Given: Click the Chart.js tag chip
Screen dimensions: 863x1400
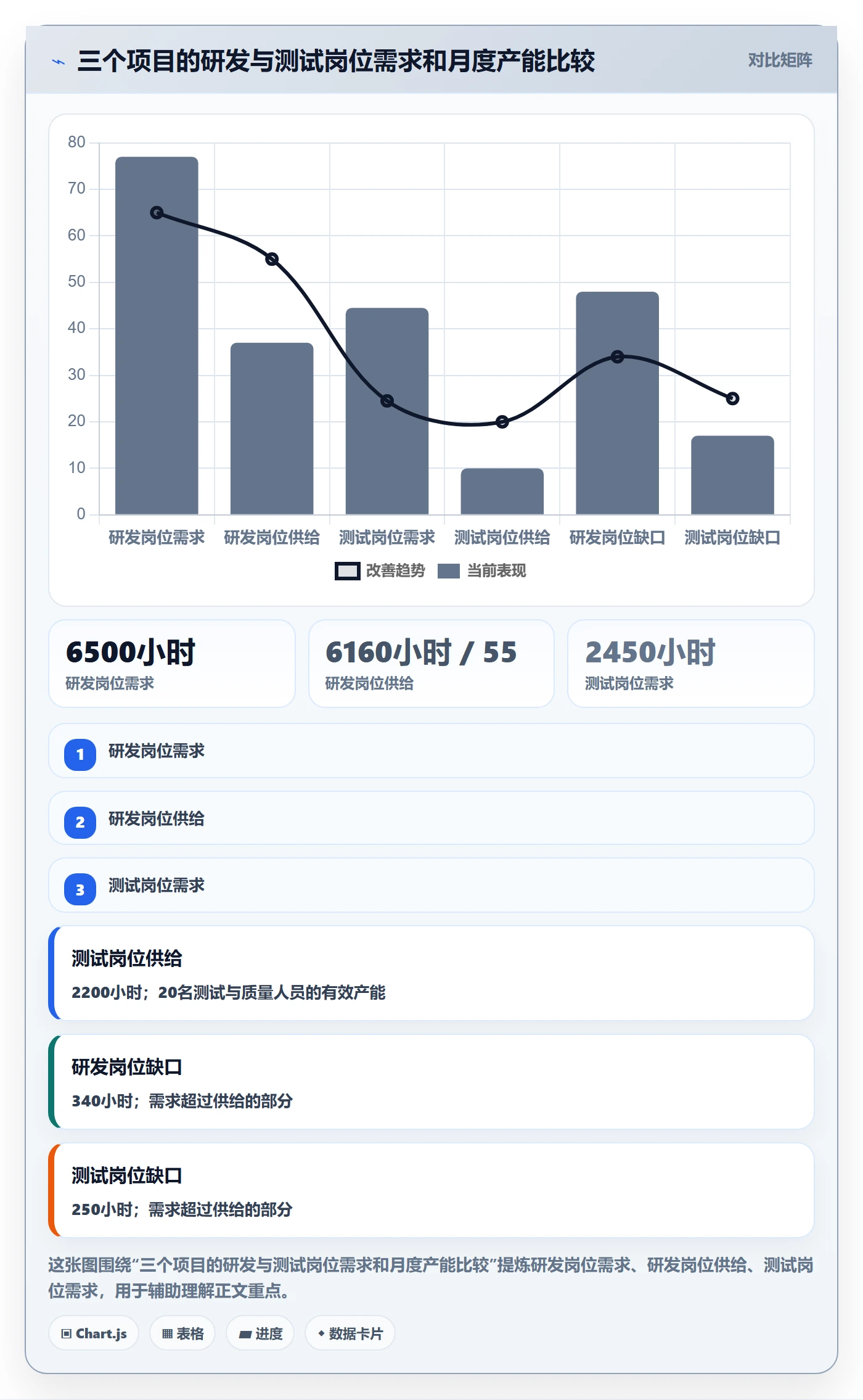Looking at the screenshot, I should click(94, 1333).
